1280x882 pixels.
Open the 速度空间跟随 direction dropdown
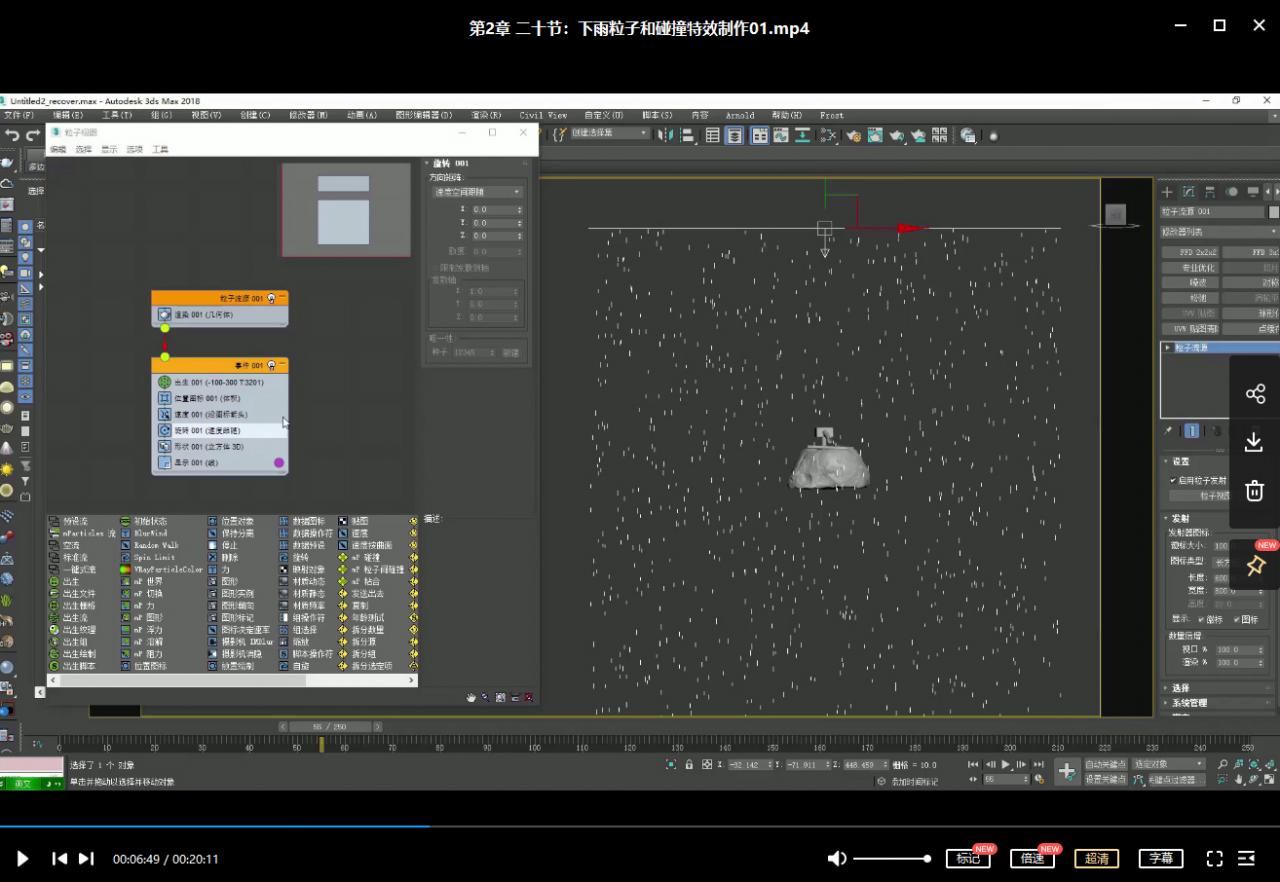477,191
